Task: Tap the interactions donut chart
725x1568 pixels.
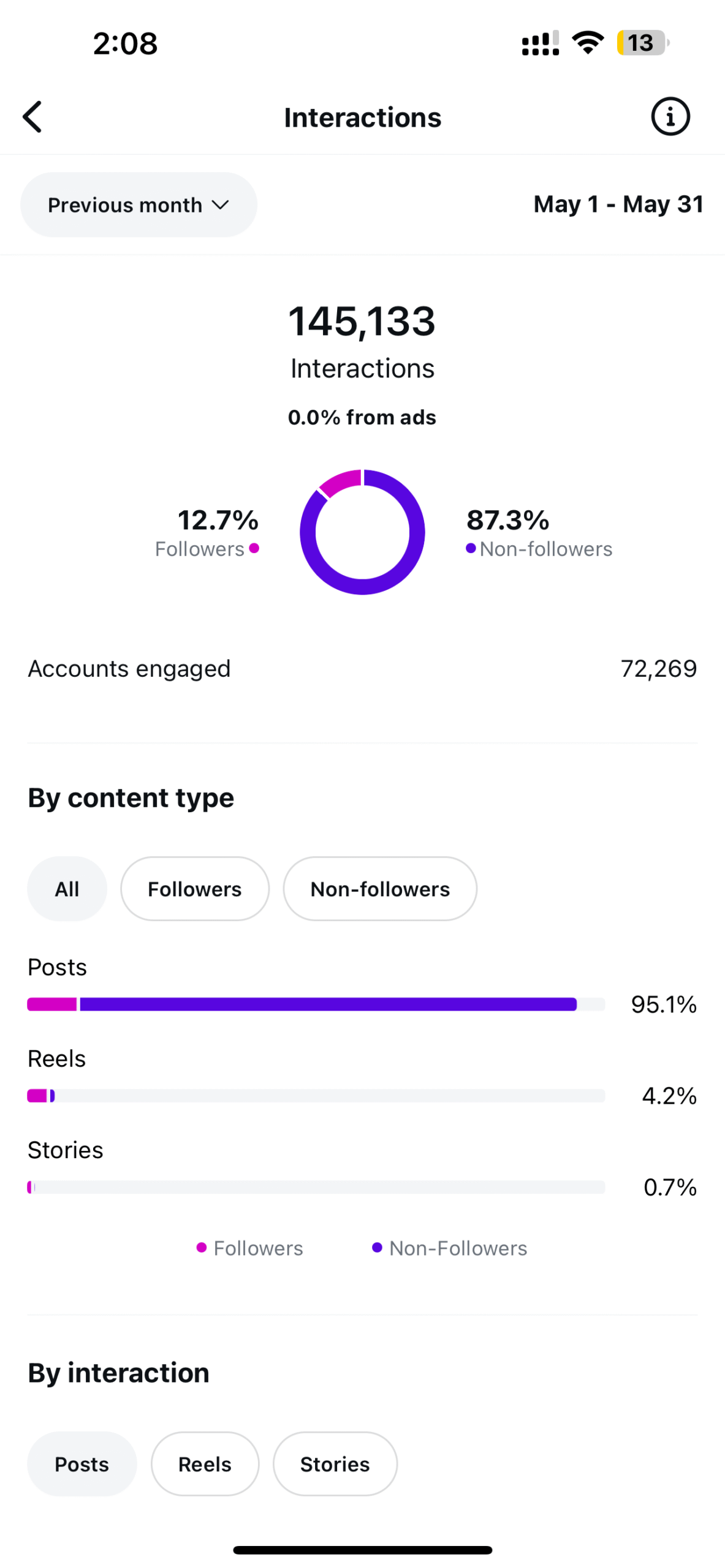Action: click(x=362, y=532)
